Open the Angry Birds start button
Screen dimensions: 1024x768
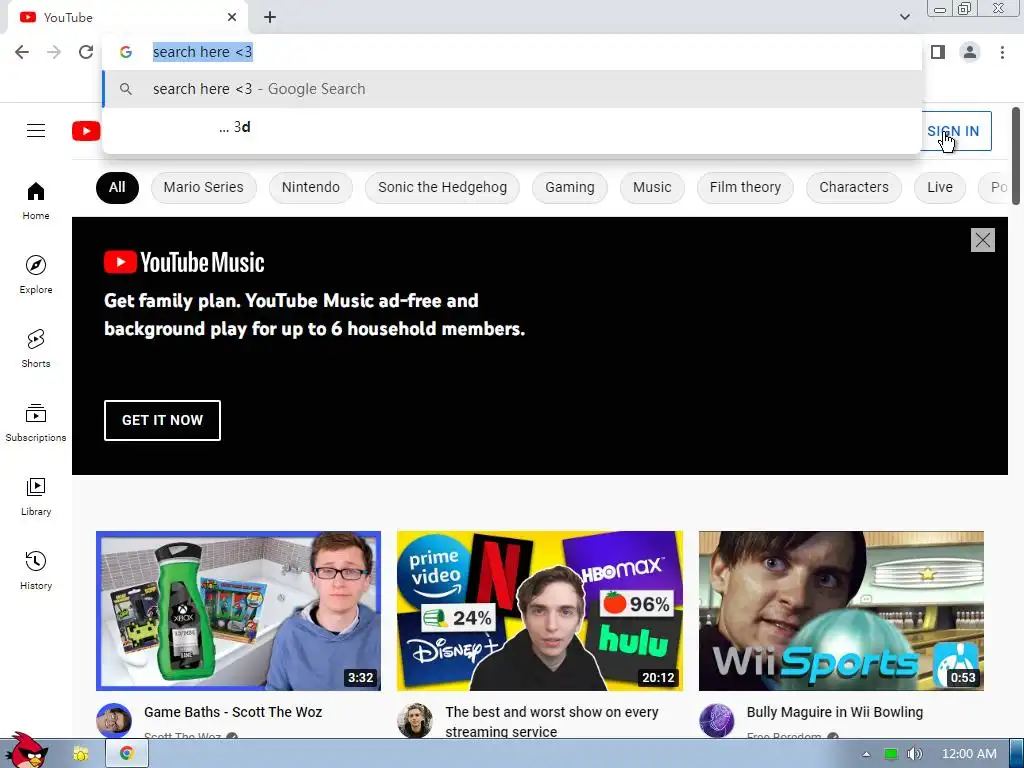(25, 751)
